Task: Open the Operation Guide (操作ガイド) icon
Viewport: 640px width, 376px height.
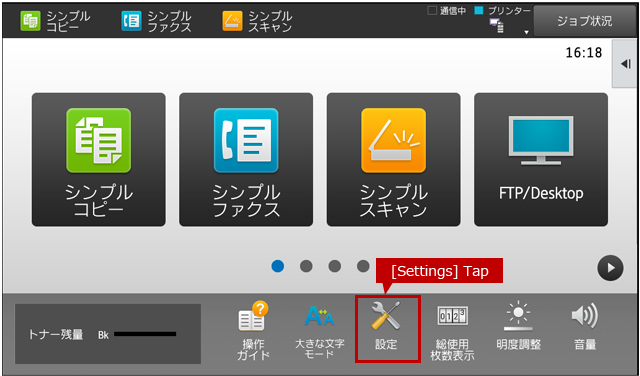Action: 253,331
